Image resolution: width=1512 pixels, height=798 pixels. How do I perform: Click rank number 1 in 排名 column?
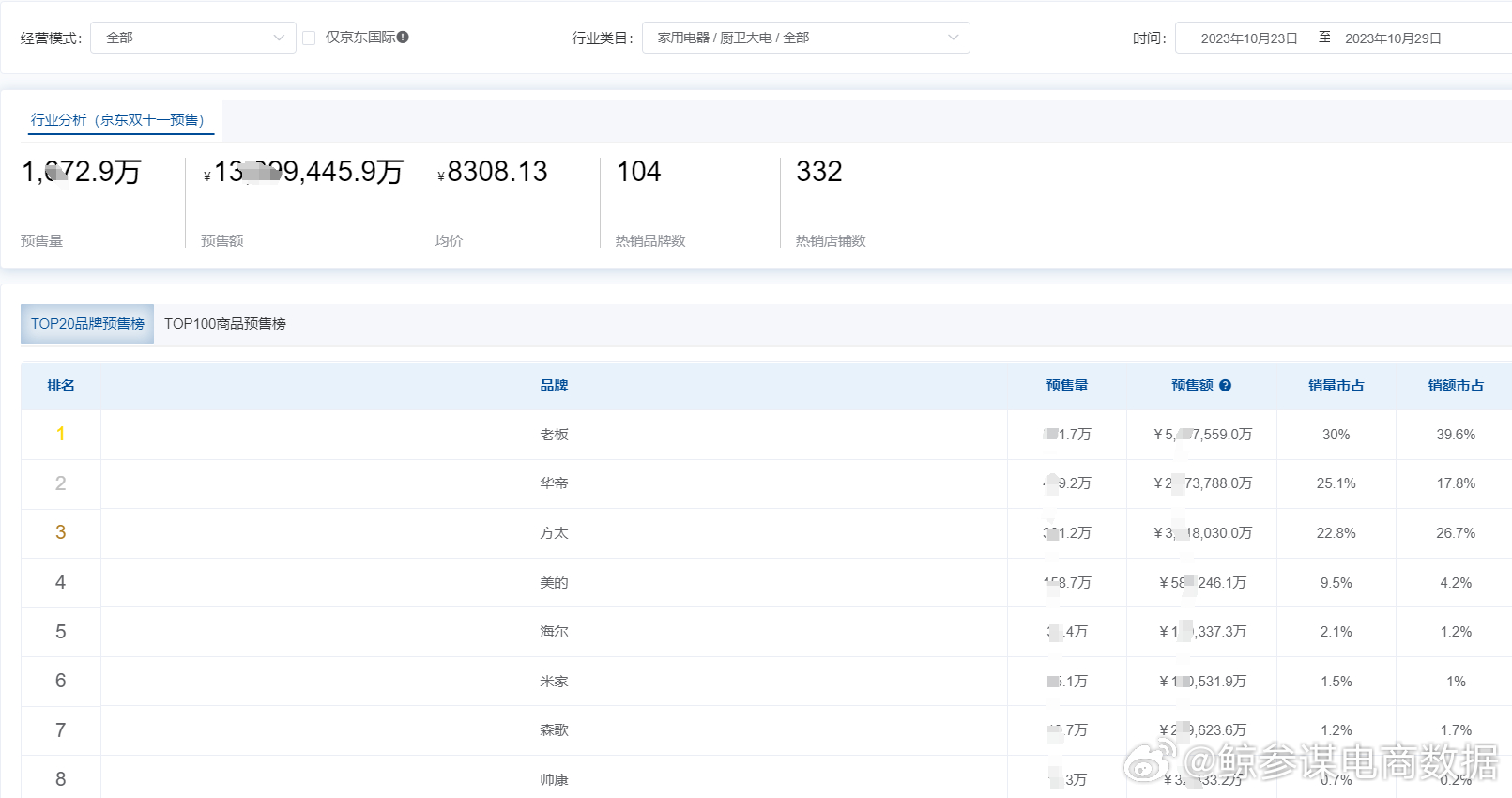pos(61,434)
